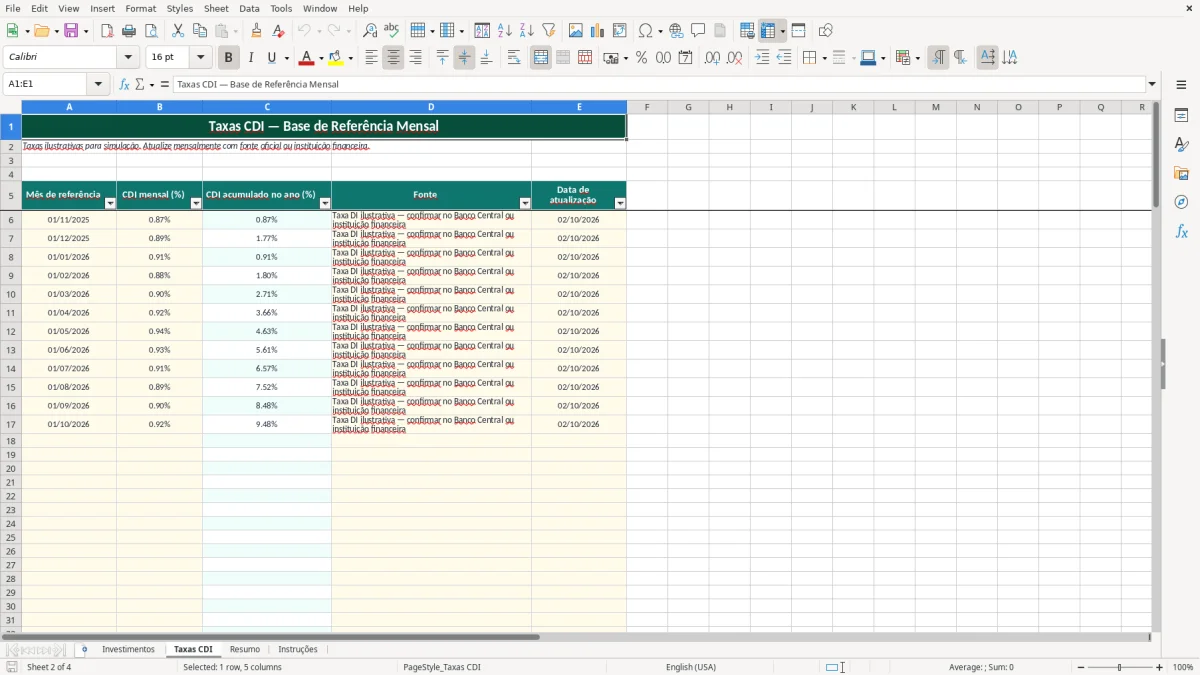Image resolution: width=1200 pixels, height=675 pixels.
Task: Select column header D
Action: [x=431, y=107]
